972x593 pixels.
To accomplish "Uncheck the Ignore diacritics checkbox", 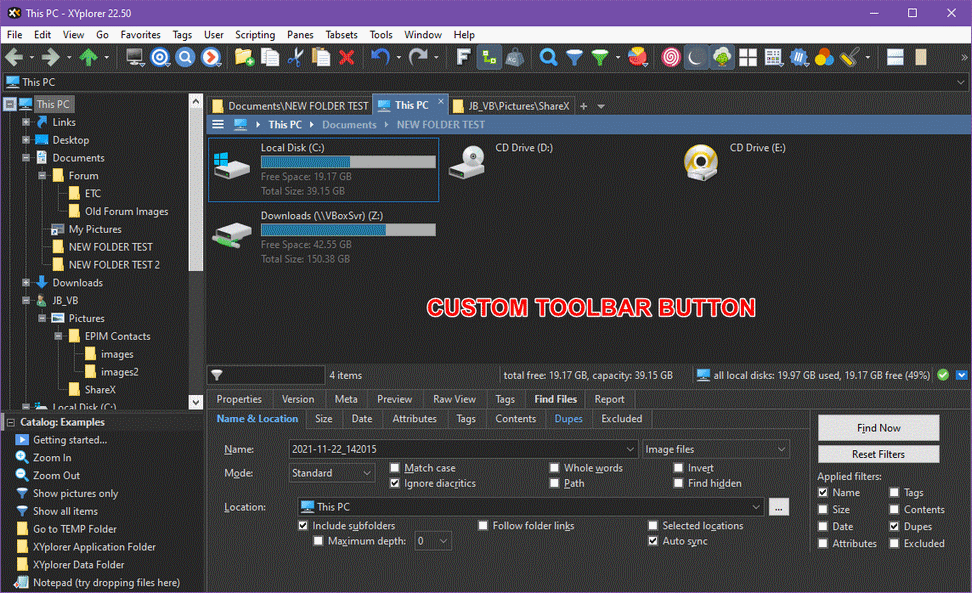I will [395, 483].
